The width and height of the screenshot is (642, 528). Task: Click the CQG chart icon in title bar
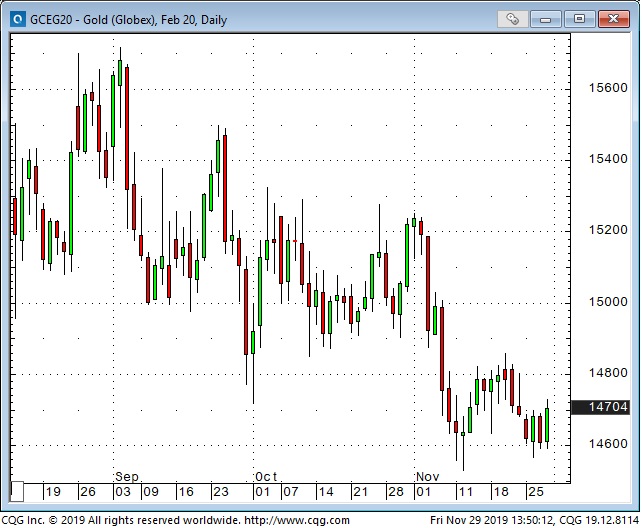click(18, 19)
